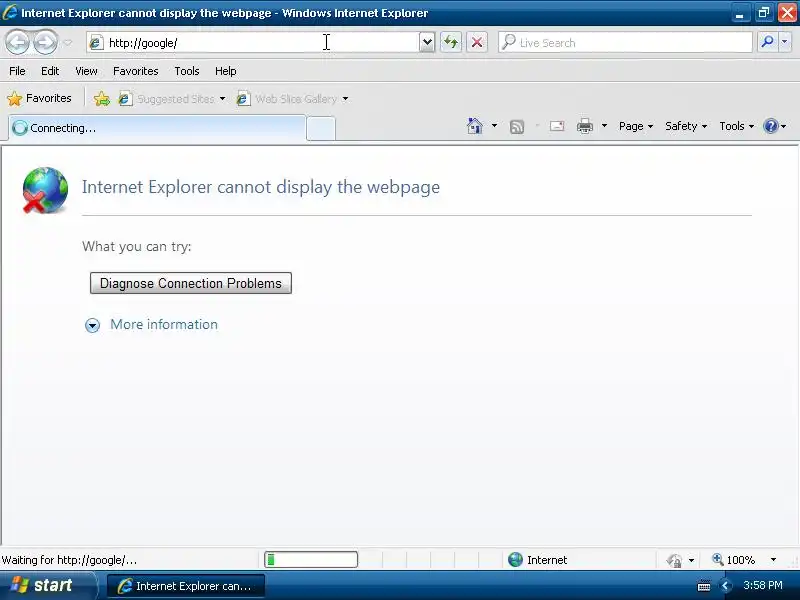
Task: Click the RSS Feeds icon
Action: 517,126
